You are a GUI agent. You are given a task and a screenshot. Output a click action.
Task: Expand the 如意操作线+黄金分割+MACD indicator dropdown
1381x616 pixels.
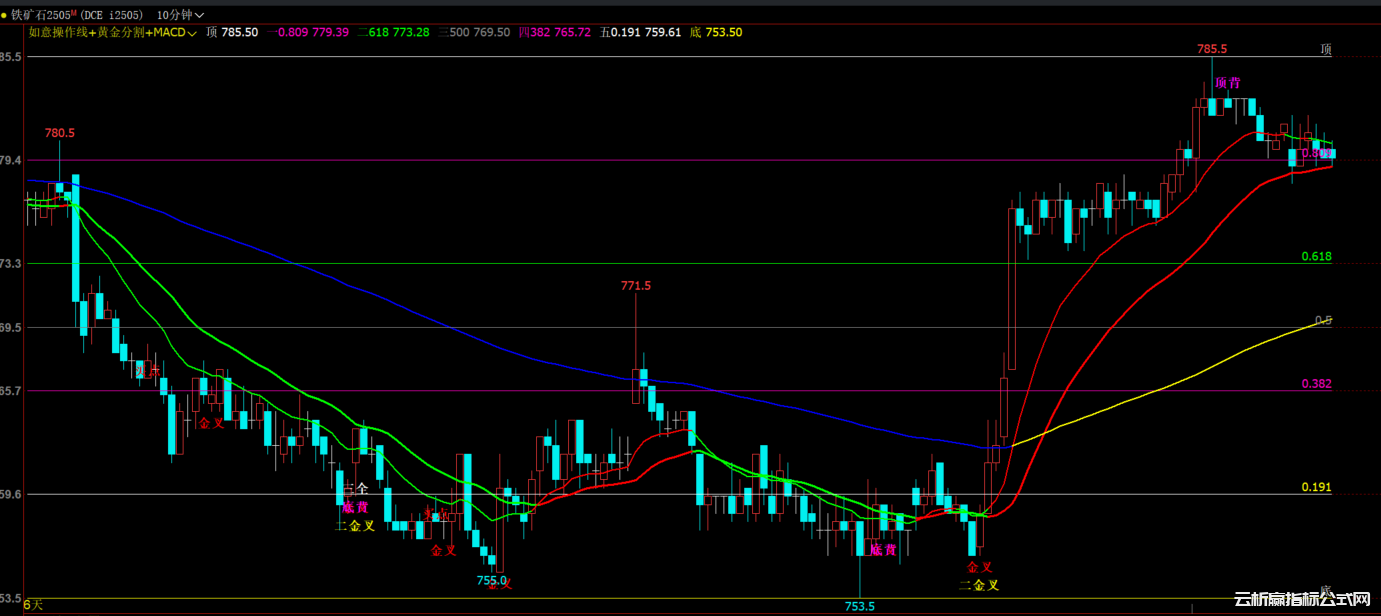point(112,32)
